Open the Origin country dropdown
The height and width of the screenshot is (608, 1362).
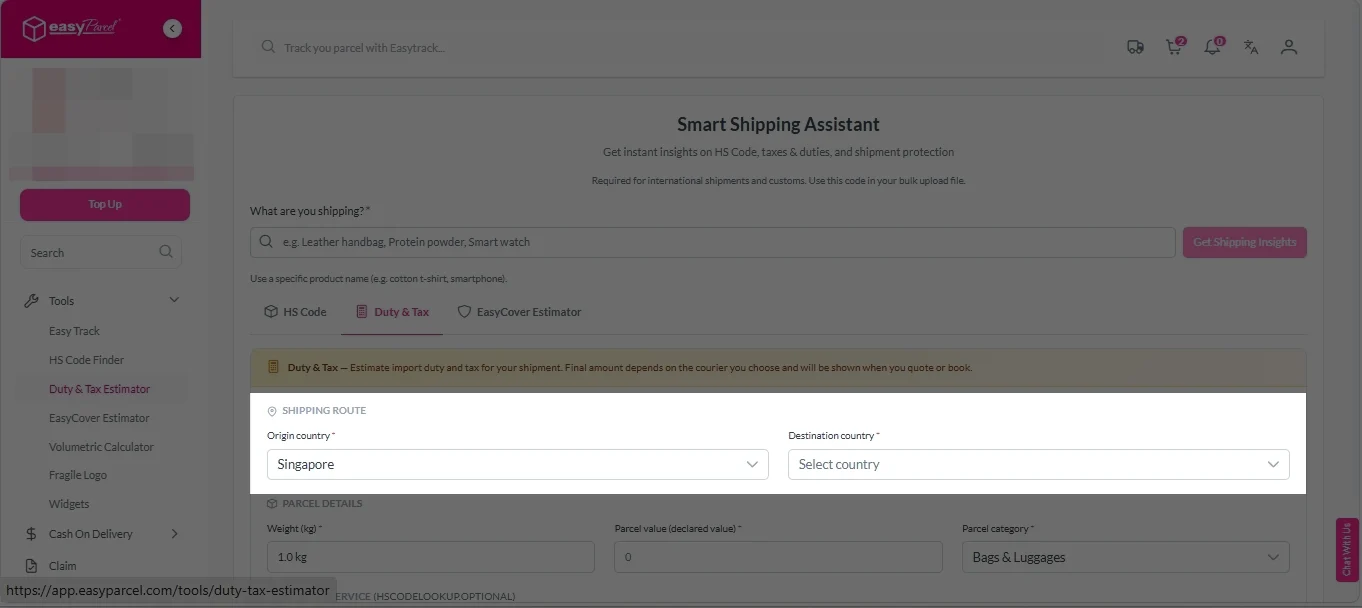[x=517, y=464]
